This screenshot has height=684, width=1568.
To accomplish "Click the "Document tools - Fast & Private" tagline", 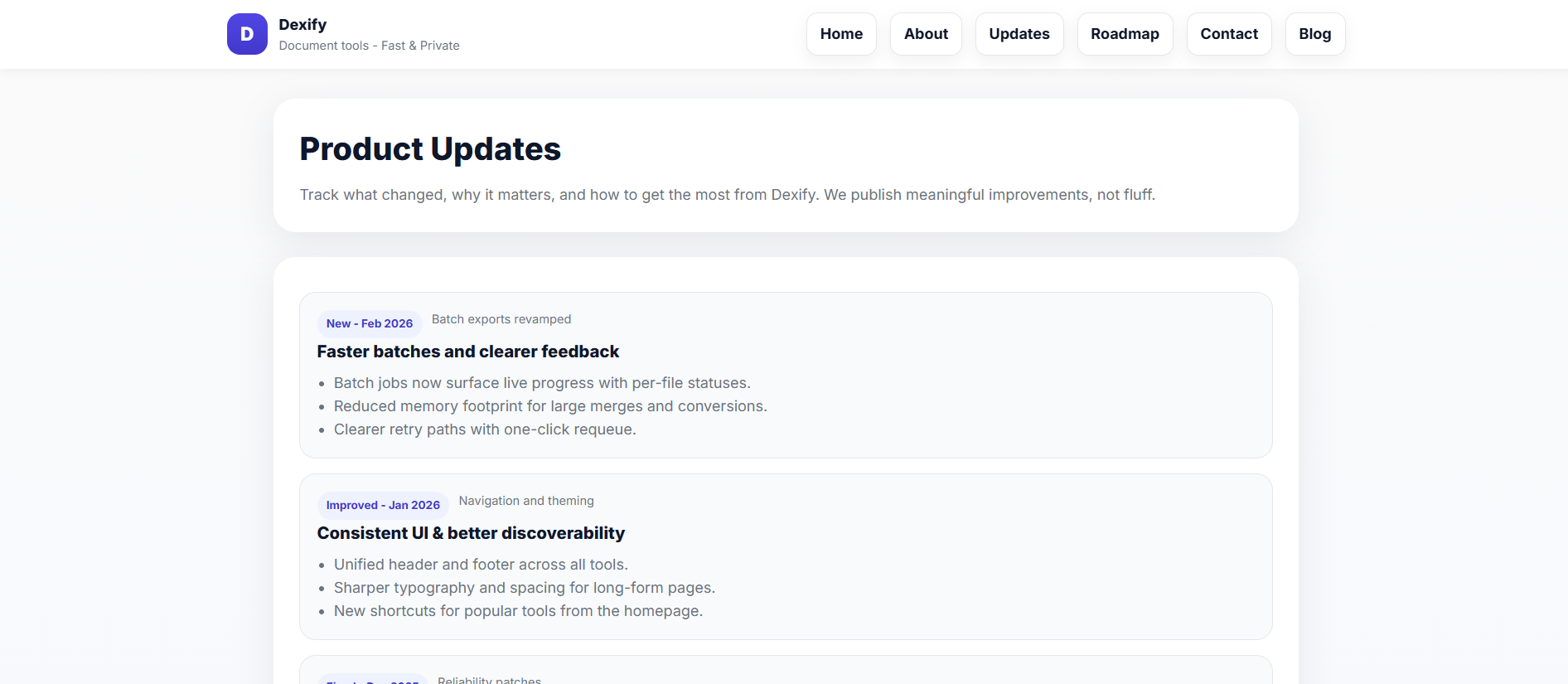I will tap(370, 46).
